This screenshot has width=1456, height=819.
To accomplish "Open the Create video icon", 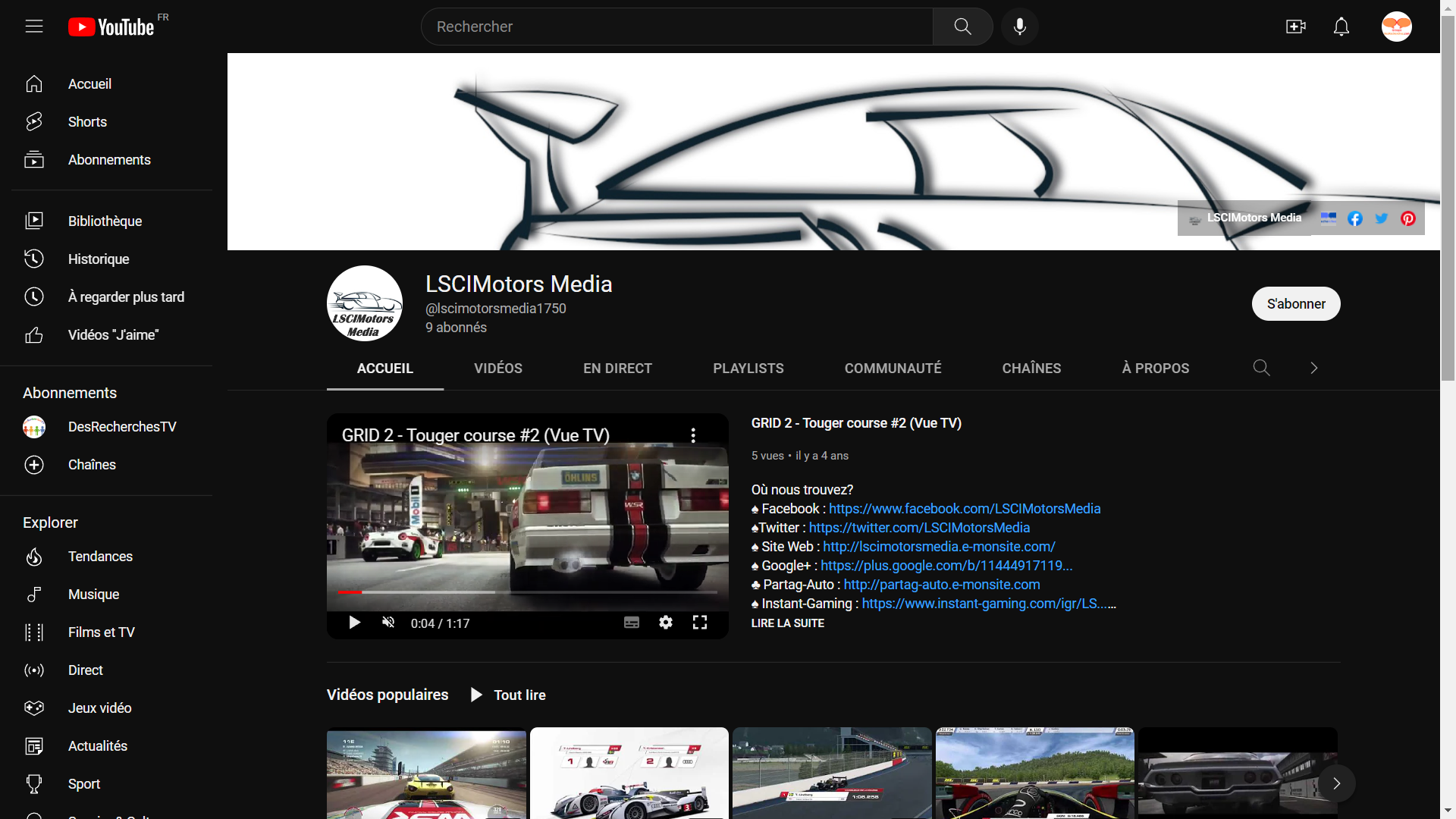I will (x=1296, y=27).
